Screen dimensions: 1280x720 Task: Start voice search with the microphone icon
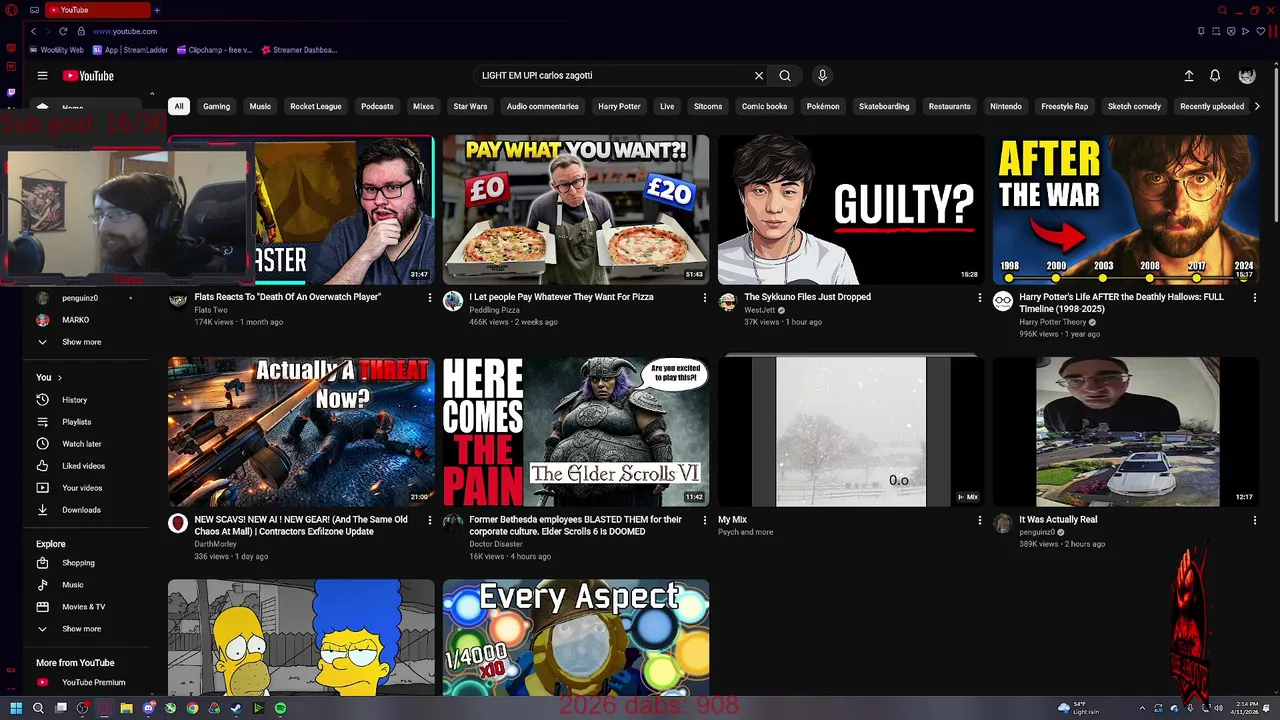(x=822, y=76)
